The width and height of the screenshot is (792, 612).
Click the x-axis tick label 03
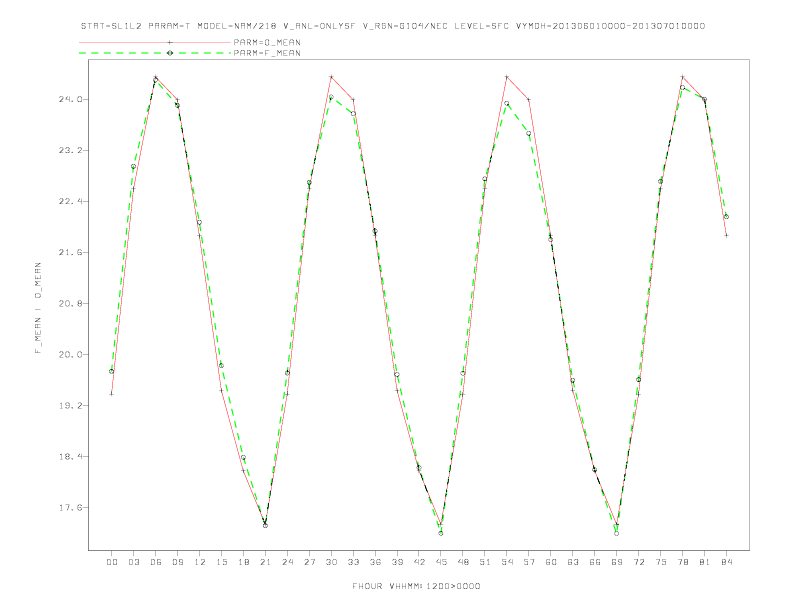(133, 562)
